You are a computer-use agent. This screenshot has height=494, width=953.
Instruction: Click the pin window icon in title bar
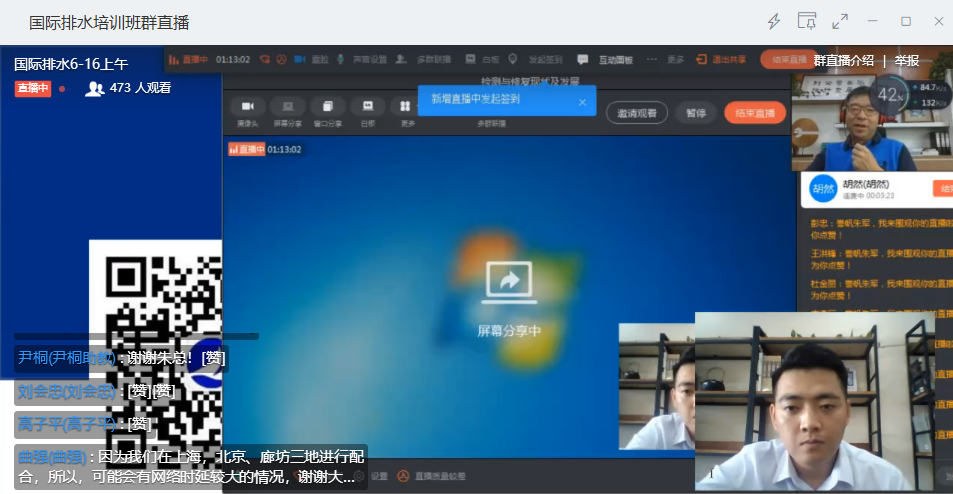coord(806,22)
